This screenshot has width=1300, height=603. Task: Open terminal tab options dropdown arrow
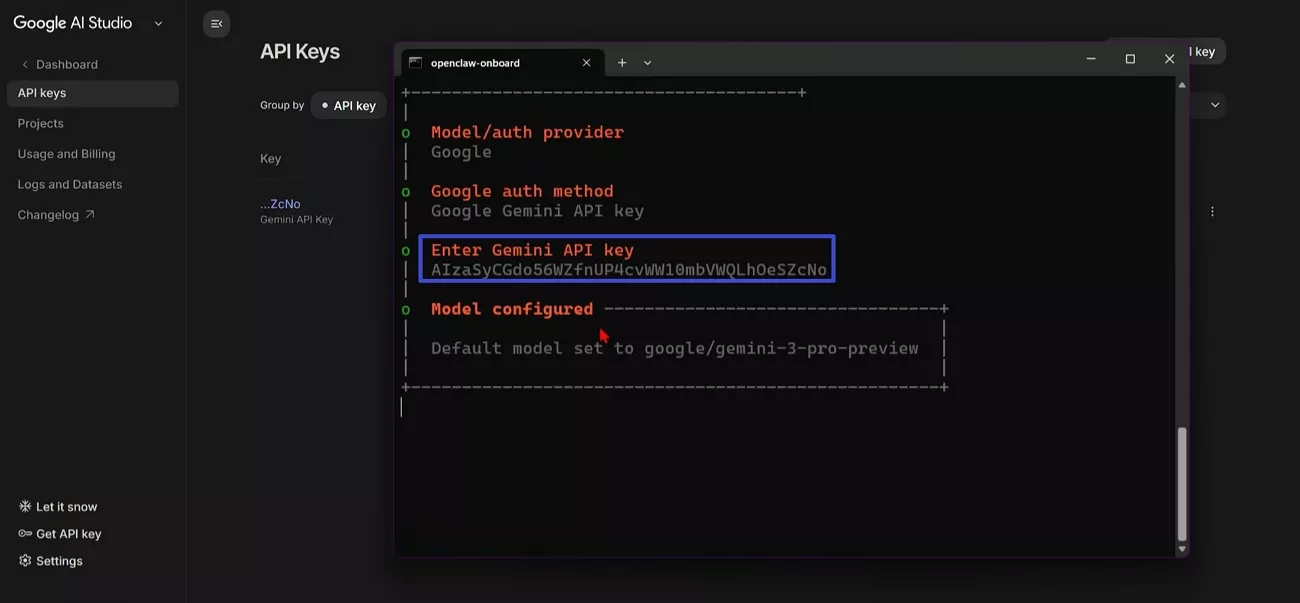coord(648,63)
